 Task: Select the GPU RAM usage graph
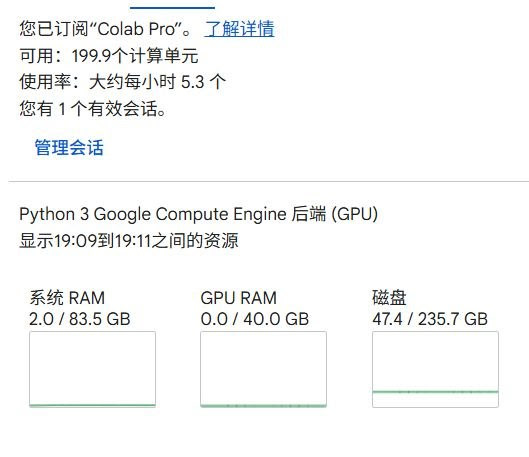[263, 369]
